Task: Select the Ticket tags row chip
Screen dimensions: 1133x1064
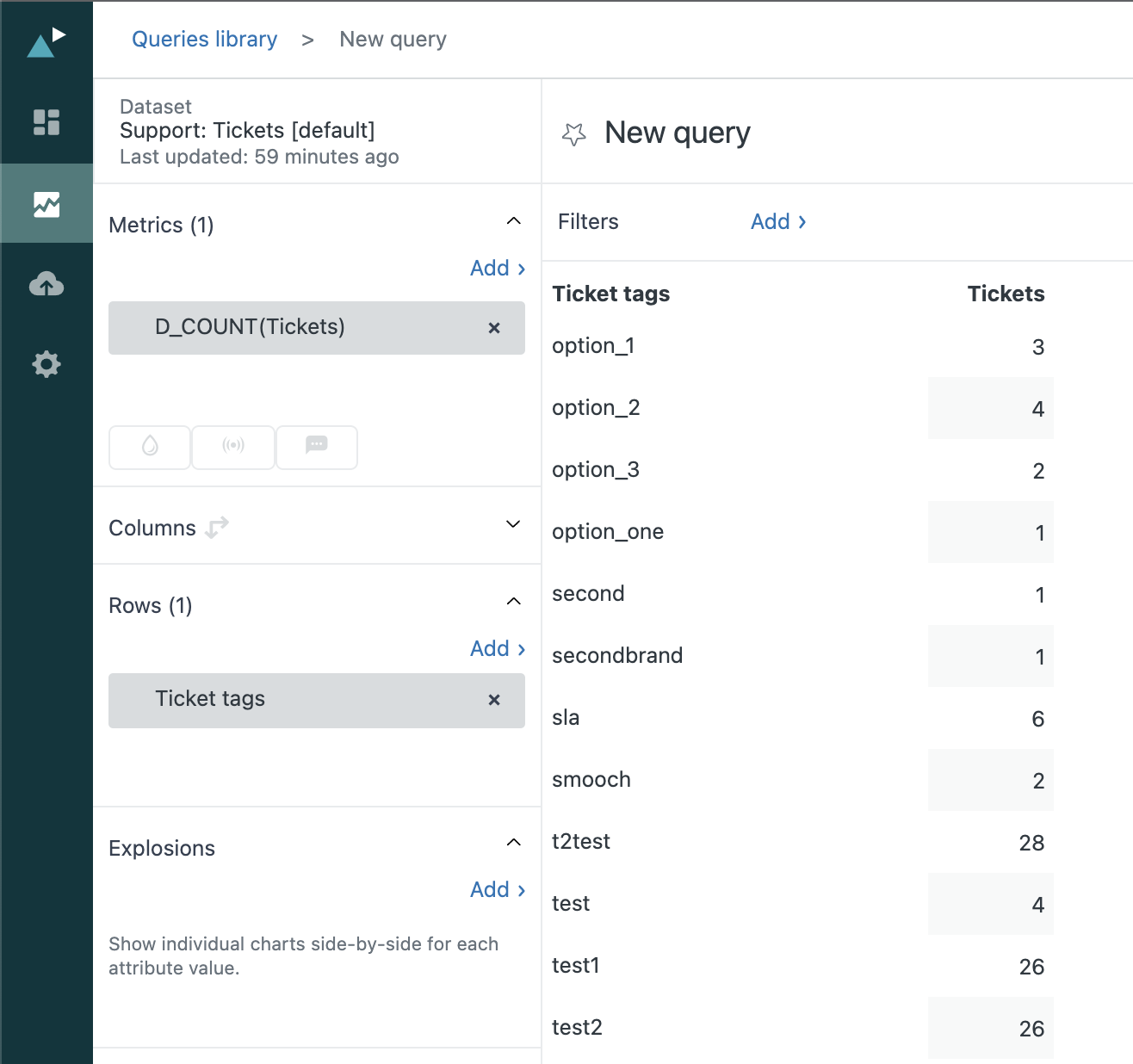Action: tap(317, 701)
